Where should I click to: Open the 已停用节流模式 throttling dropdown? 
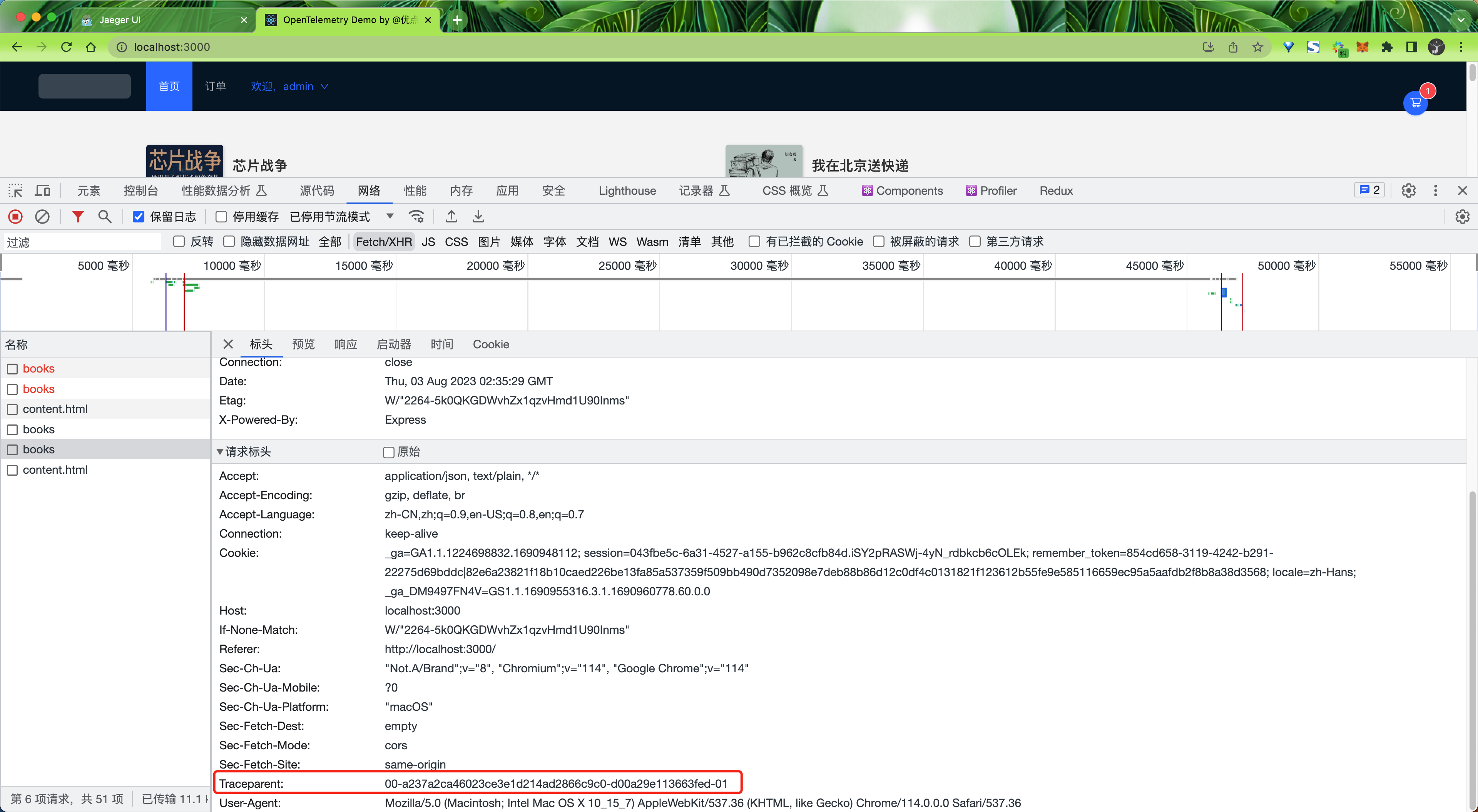[x=342, y=216]
